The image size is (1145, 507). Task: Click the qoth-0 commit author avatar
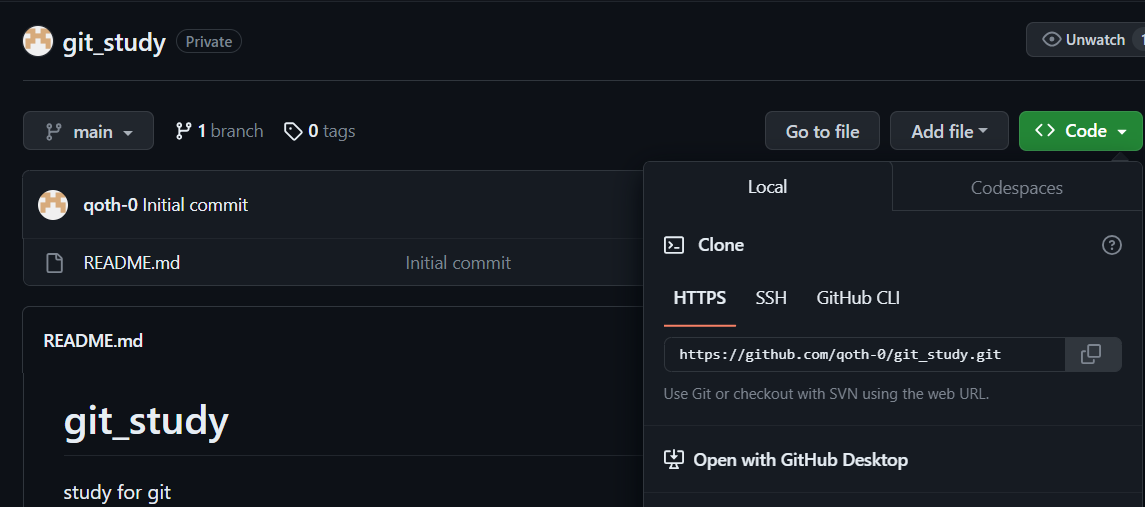(x=53, y=205)
